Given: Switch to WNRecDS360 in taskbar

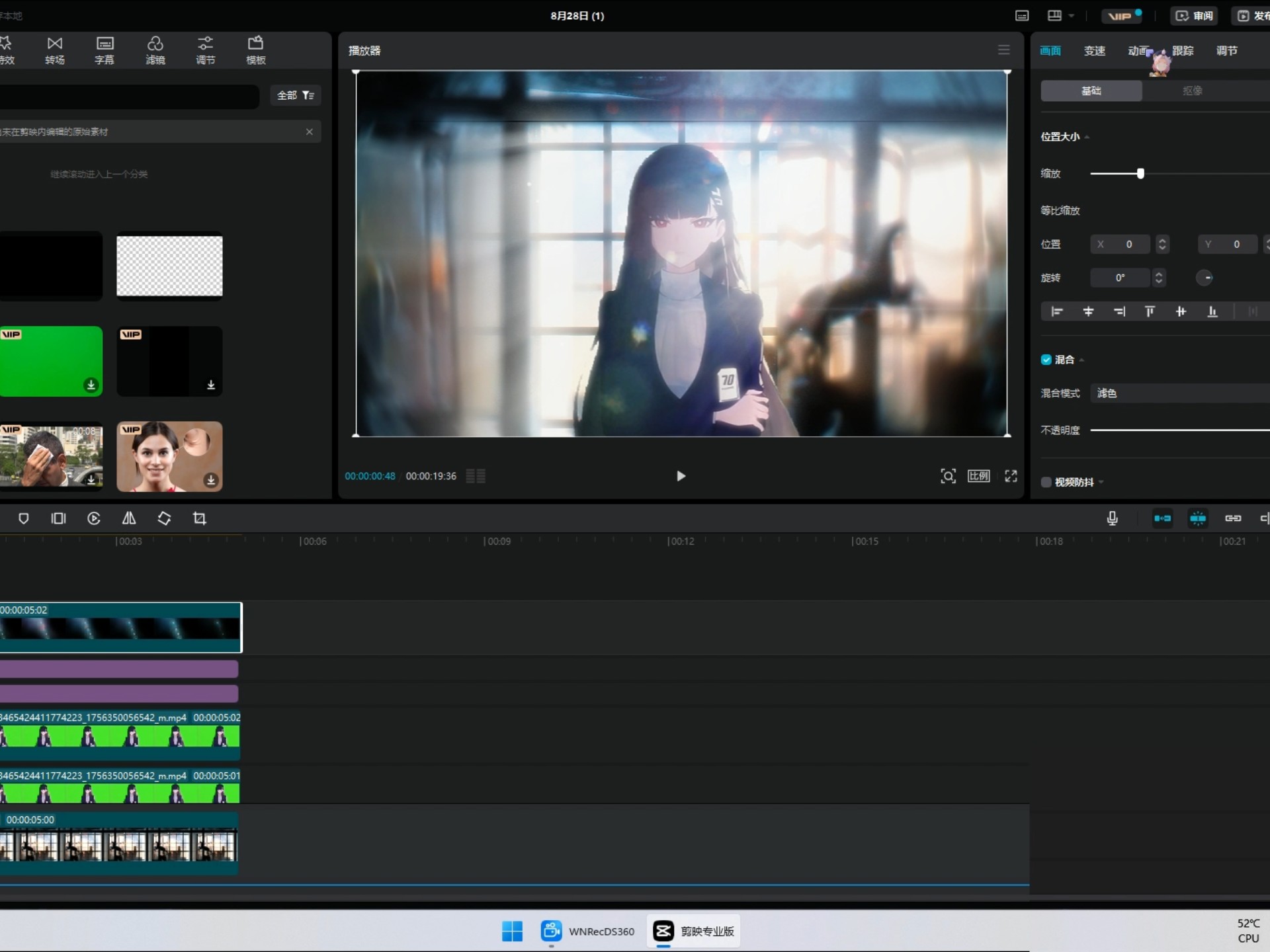Looking at the screenshot, I should [587, 931].
